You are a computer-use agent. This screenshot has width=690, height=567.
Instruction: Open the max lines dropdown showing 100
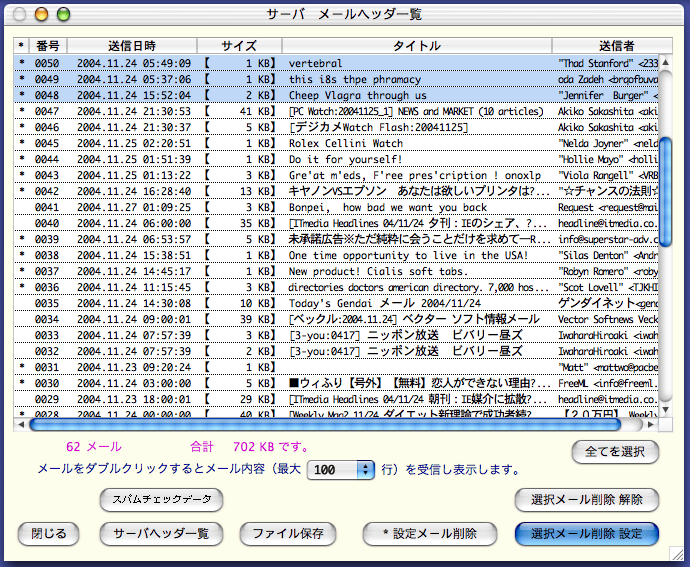click(341, 470)
